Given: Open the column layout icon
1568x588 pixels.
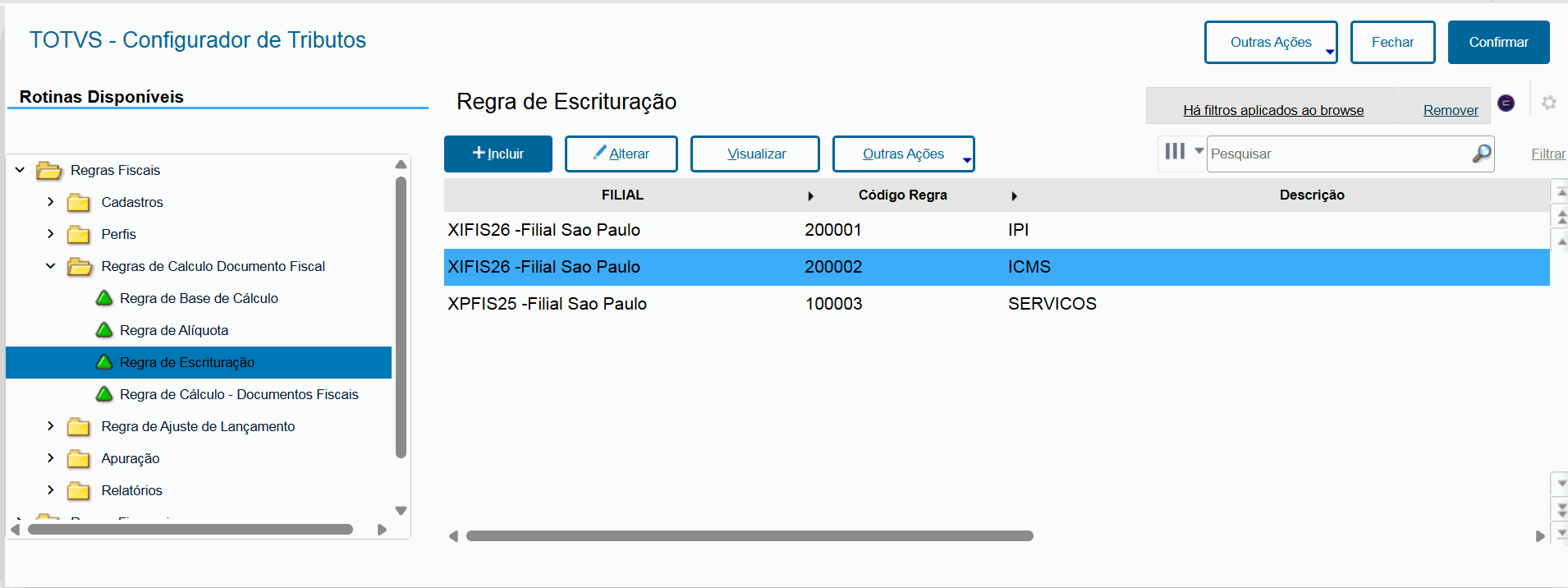Looking at the screenshot, I should coord(1175,152).
